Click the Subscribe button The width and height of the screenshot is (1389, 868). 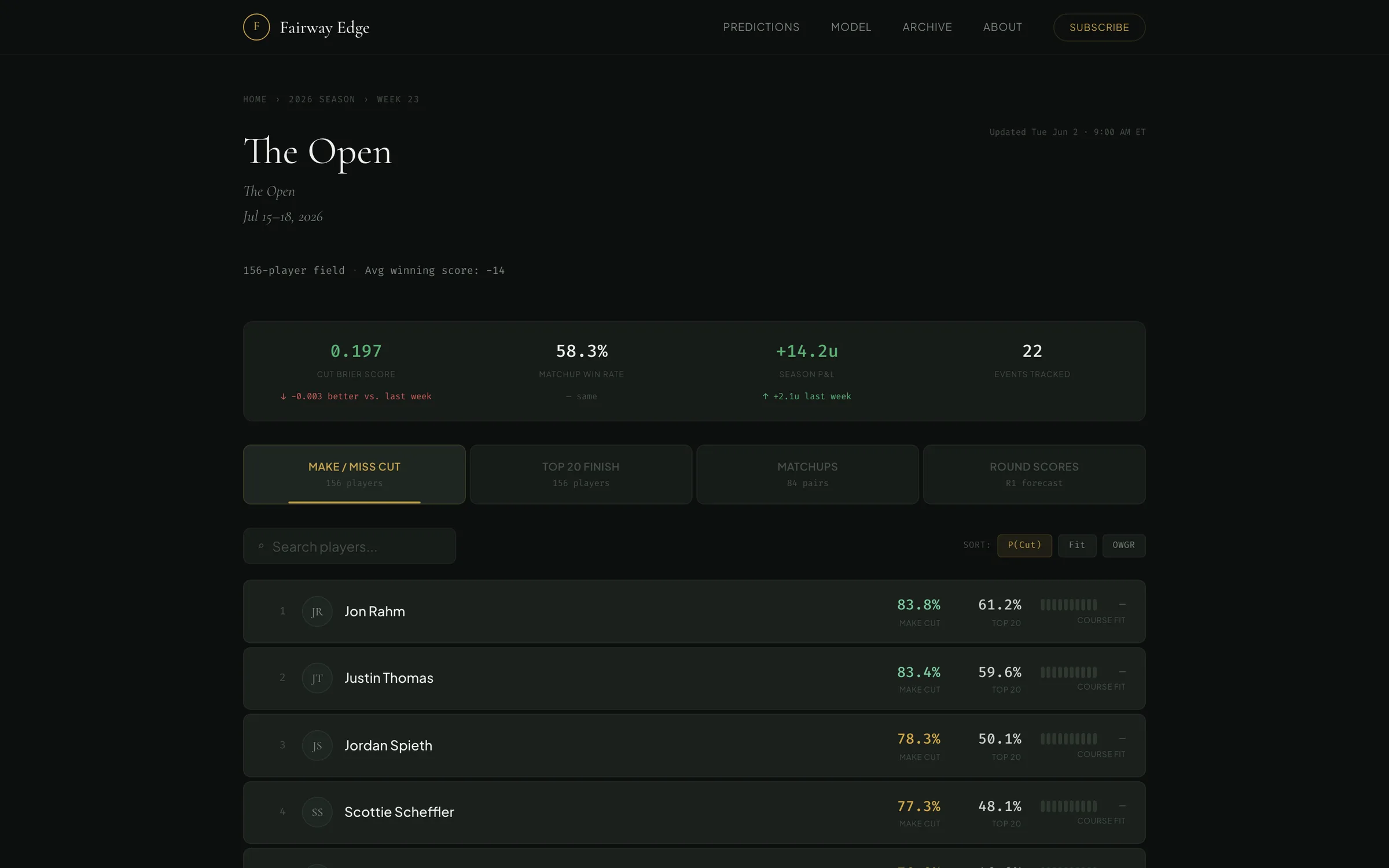pos(1099,27)
